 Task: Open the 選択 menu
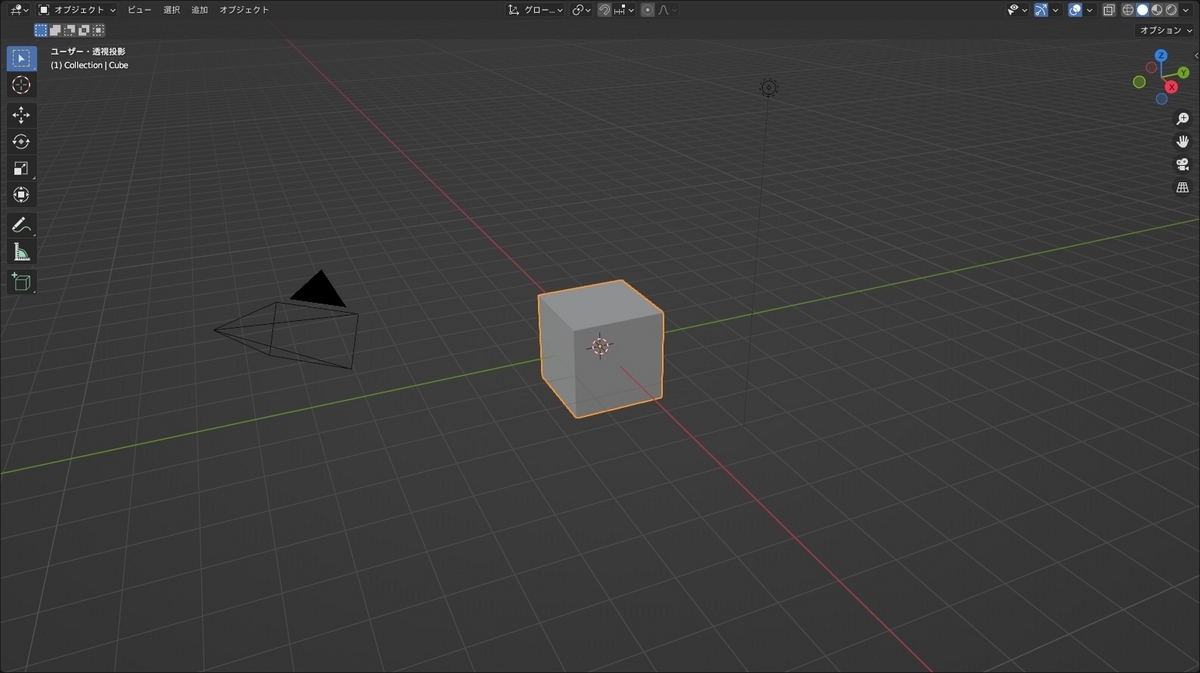(171, 10)
